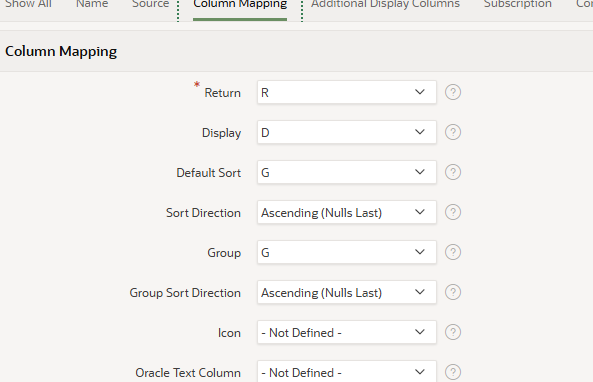Click the Display field label
593x382 pixels.
tap(221, 133)
